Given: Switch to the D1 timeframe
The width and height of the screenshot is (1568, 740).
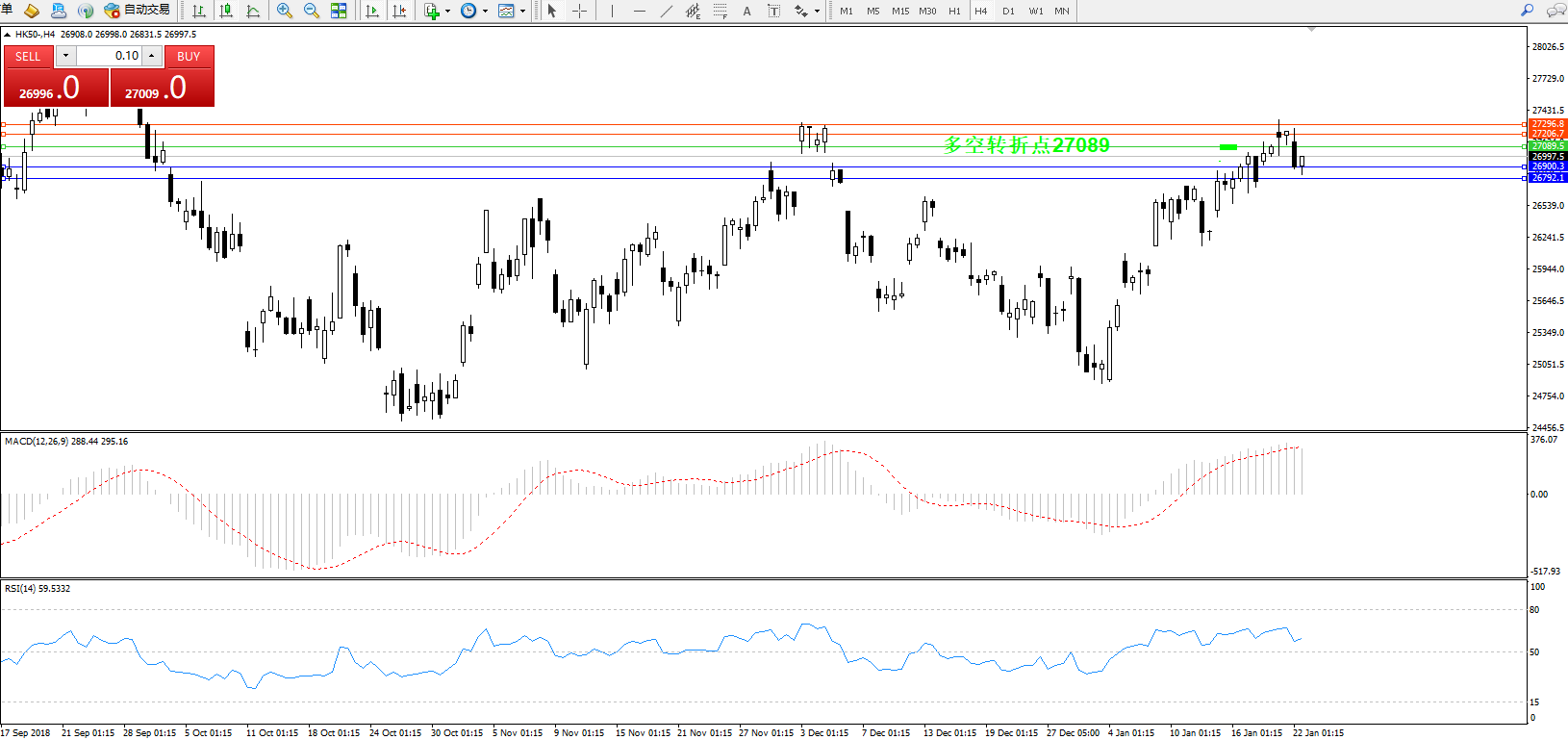Looking at the screenshot, I should click(1008, 11).
